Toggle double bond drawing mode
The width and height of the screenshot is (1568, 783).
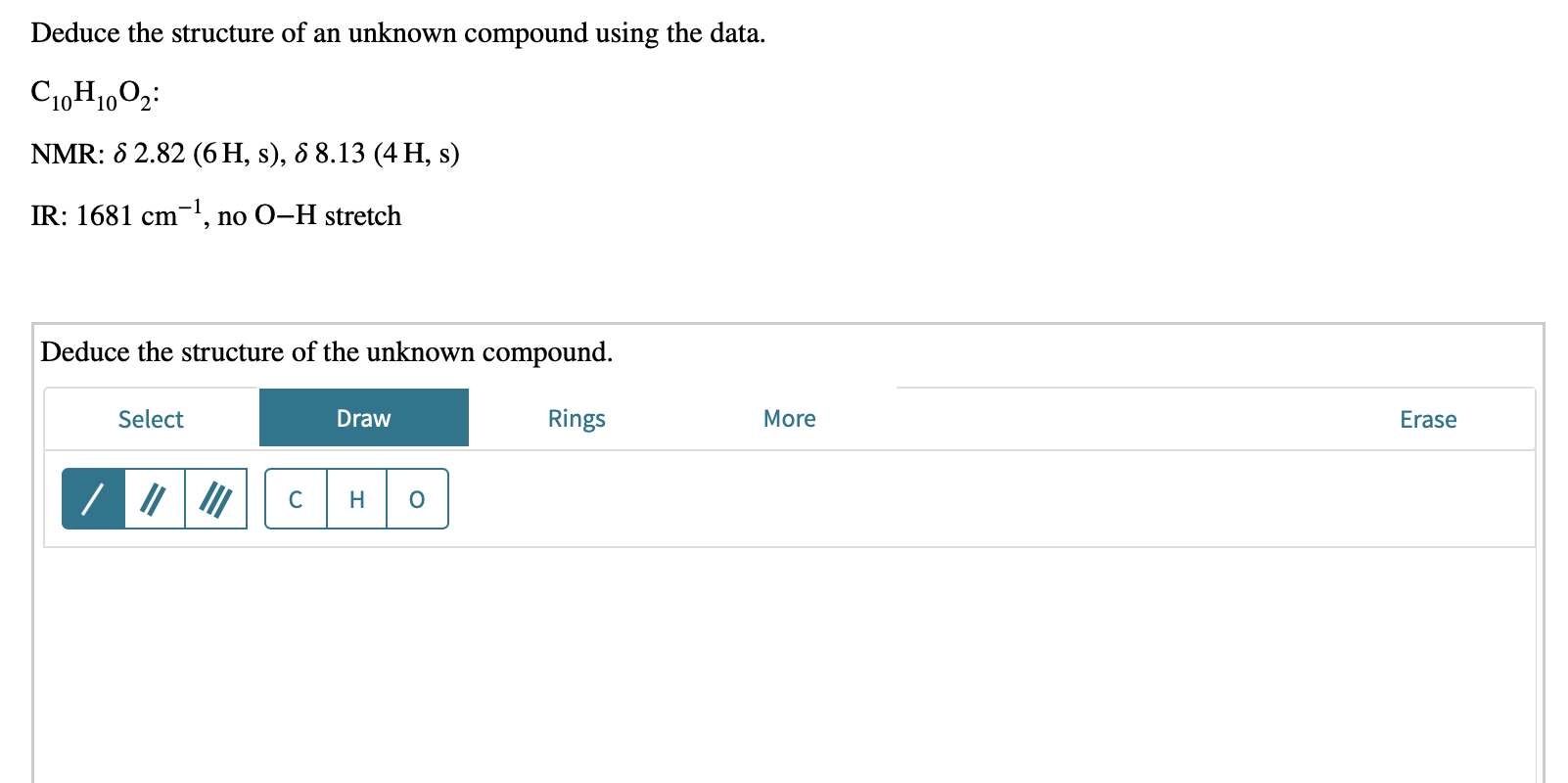coord(155,499)
